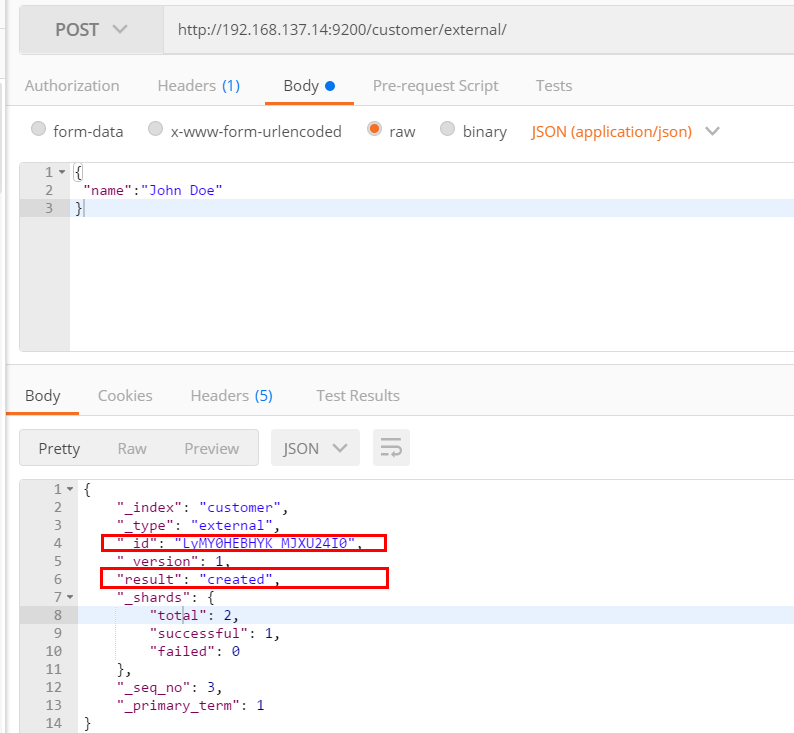Pick the binary body radio button

[447, 130]
